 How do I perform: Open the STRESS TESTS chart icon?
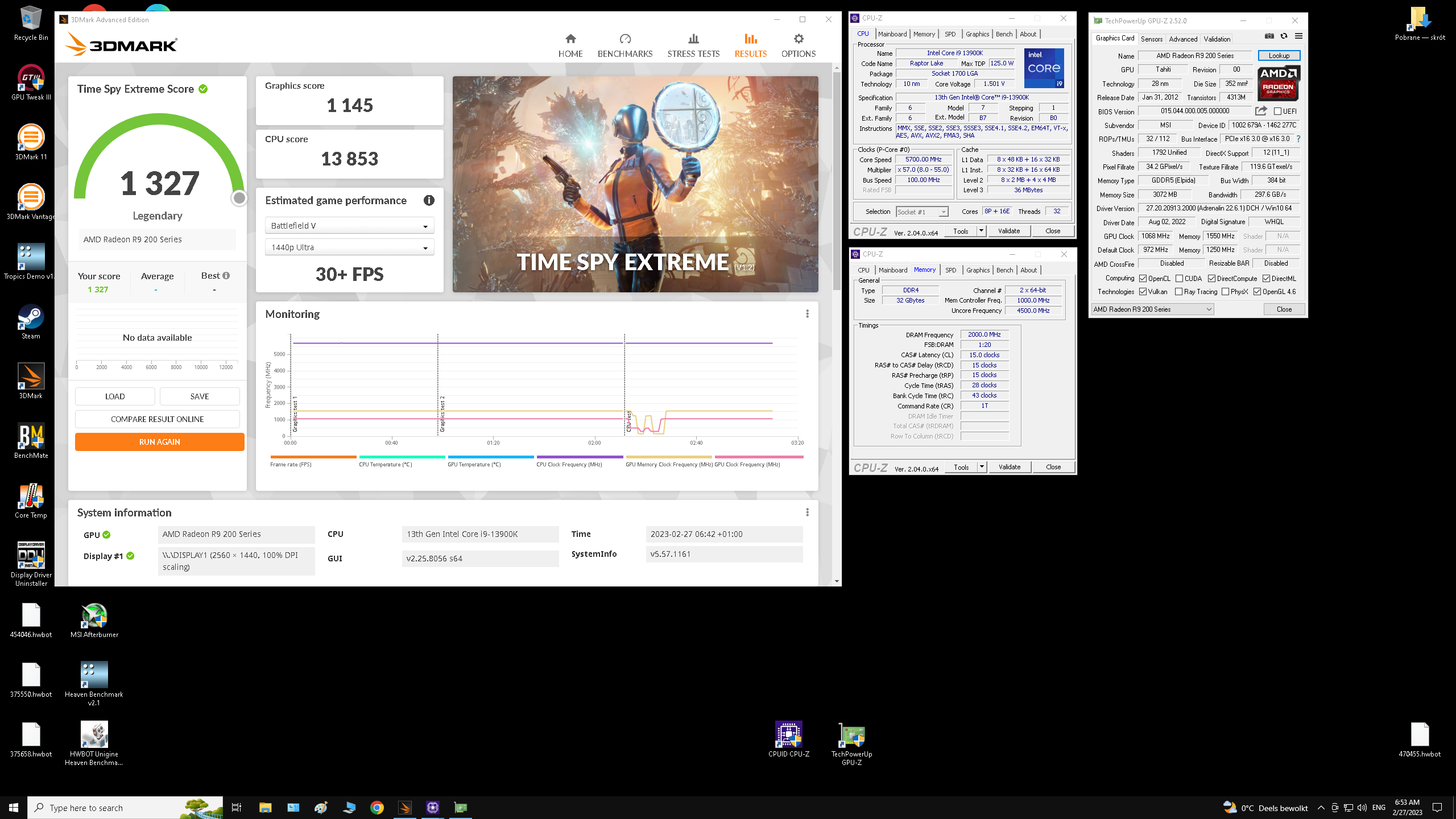click(693, 39)
